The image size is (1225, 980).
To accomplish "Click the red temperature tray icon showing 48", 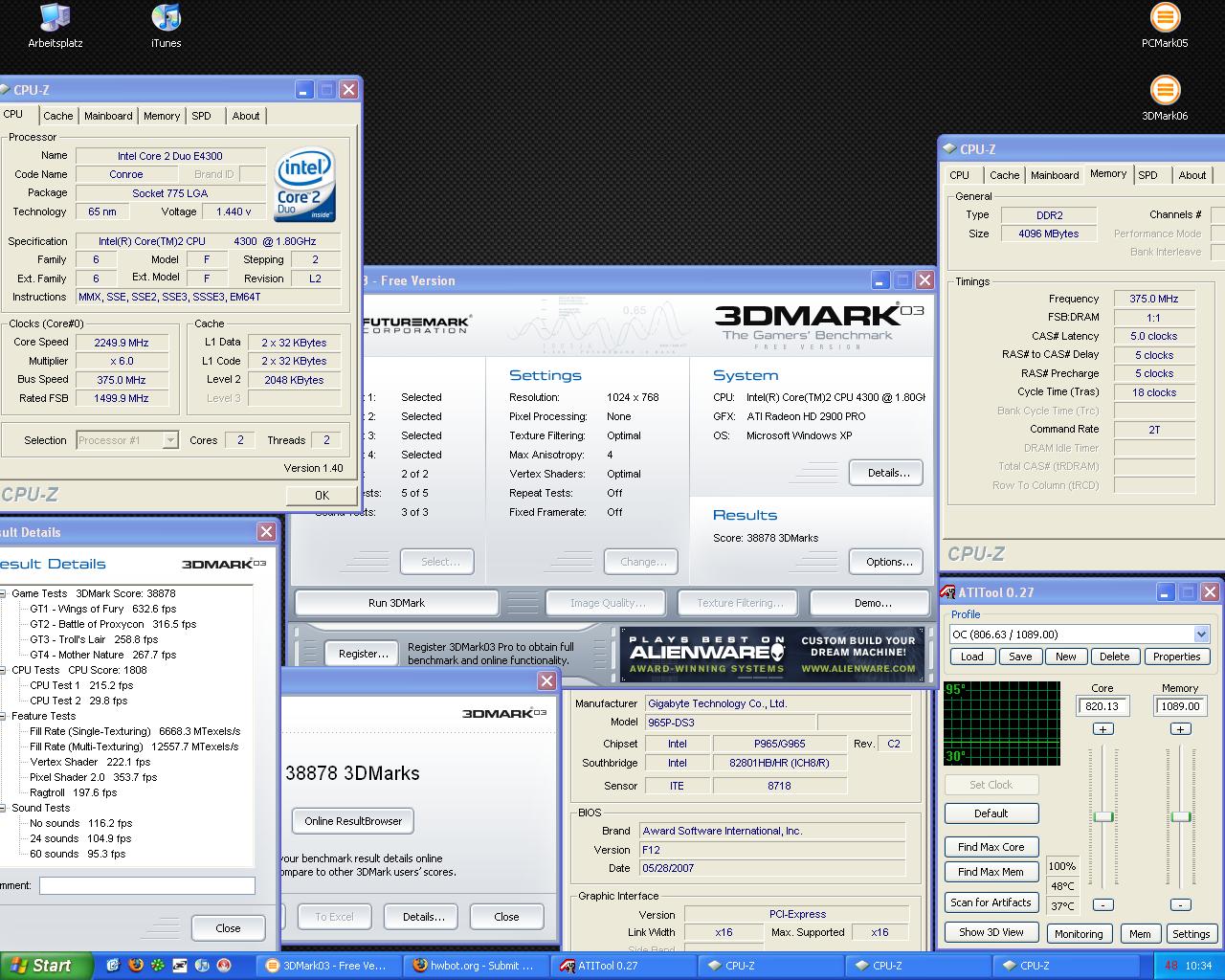I will pos(1171,966).
